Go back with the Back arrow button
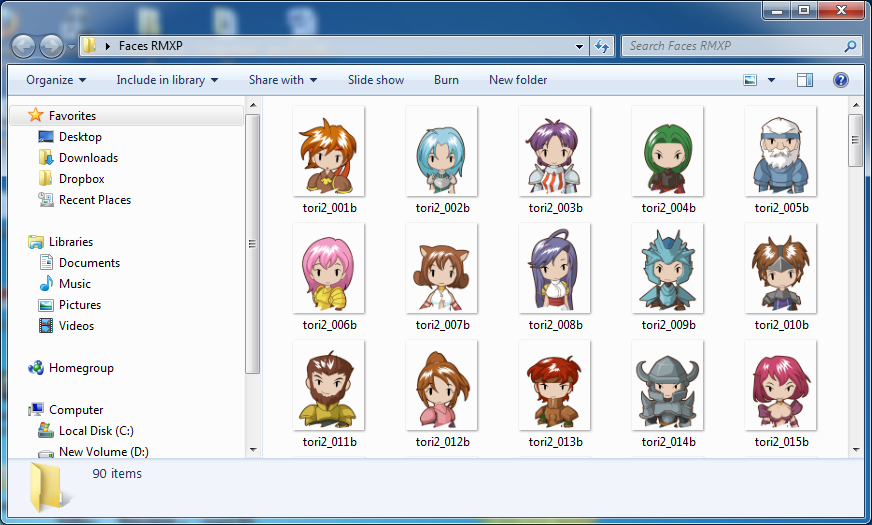The width and height of the screenshot is (872, 525). coord(23,46)
